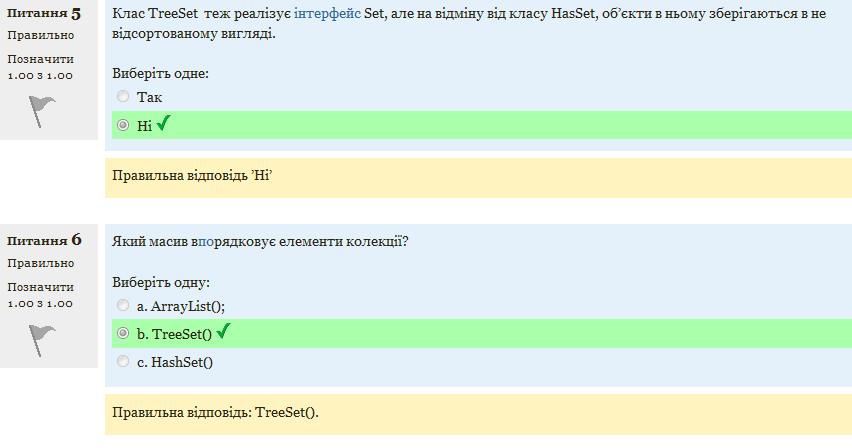The image size is (852, 448).
Task: Click the feedback 'Правильна відповідь 'Ні''
Action: (192, 176)
